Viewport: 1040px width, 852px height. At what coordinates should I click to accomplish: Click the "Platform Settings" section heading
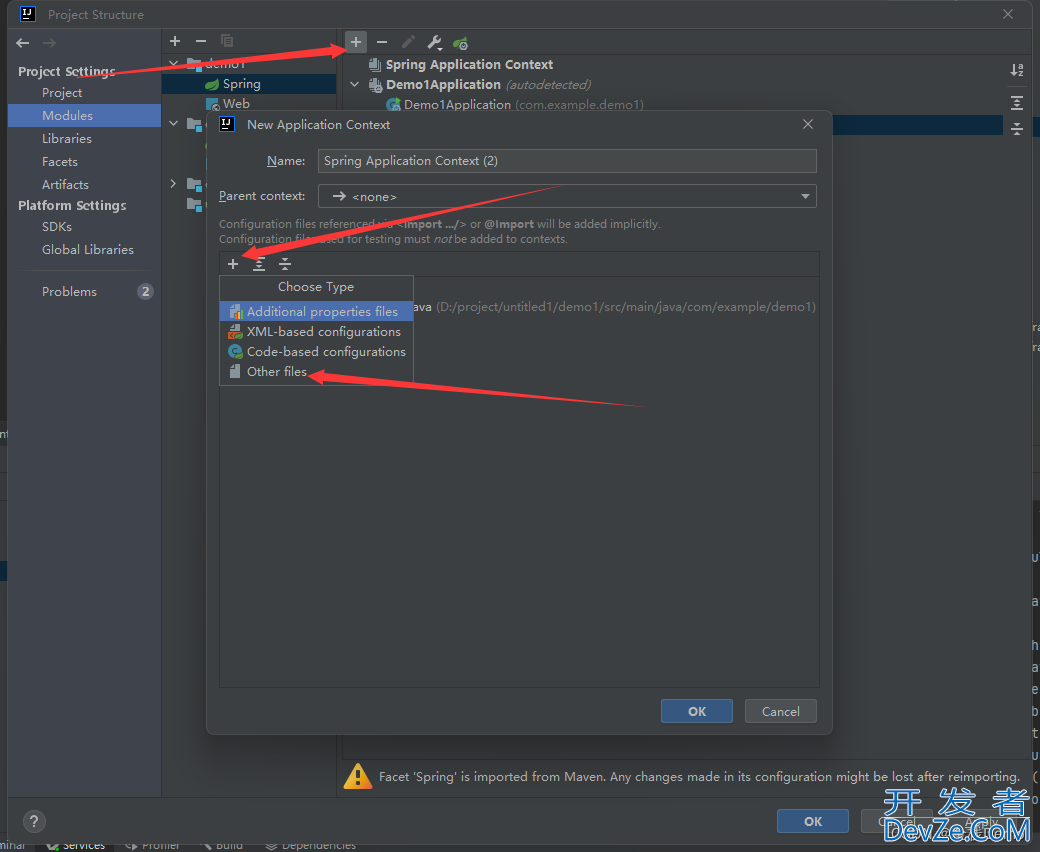[x=72, y=206]
